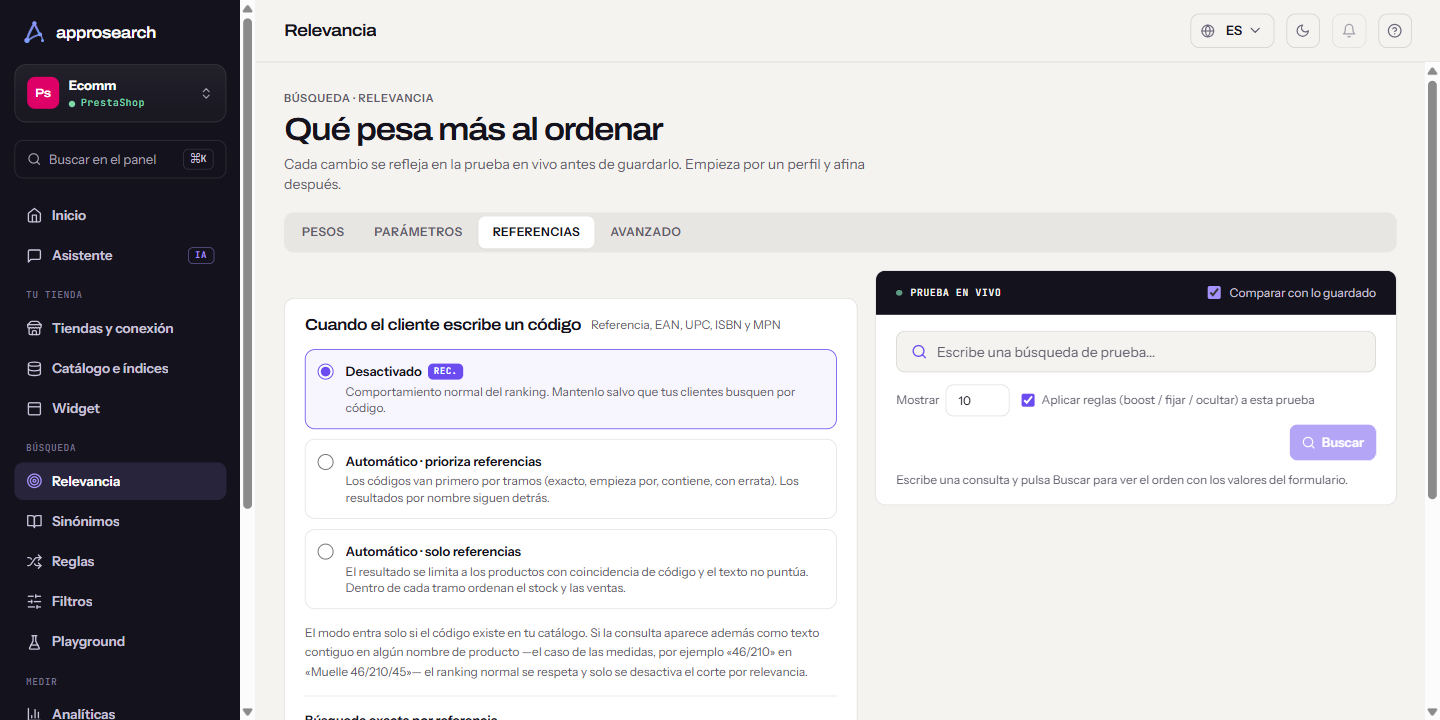Select Automático · solo referencias radio
1440x720 pixels.
(326, 552)
